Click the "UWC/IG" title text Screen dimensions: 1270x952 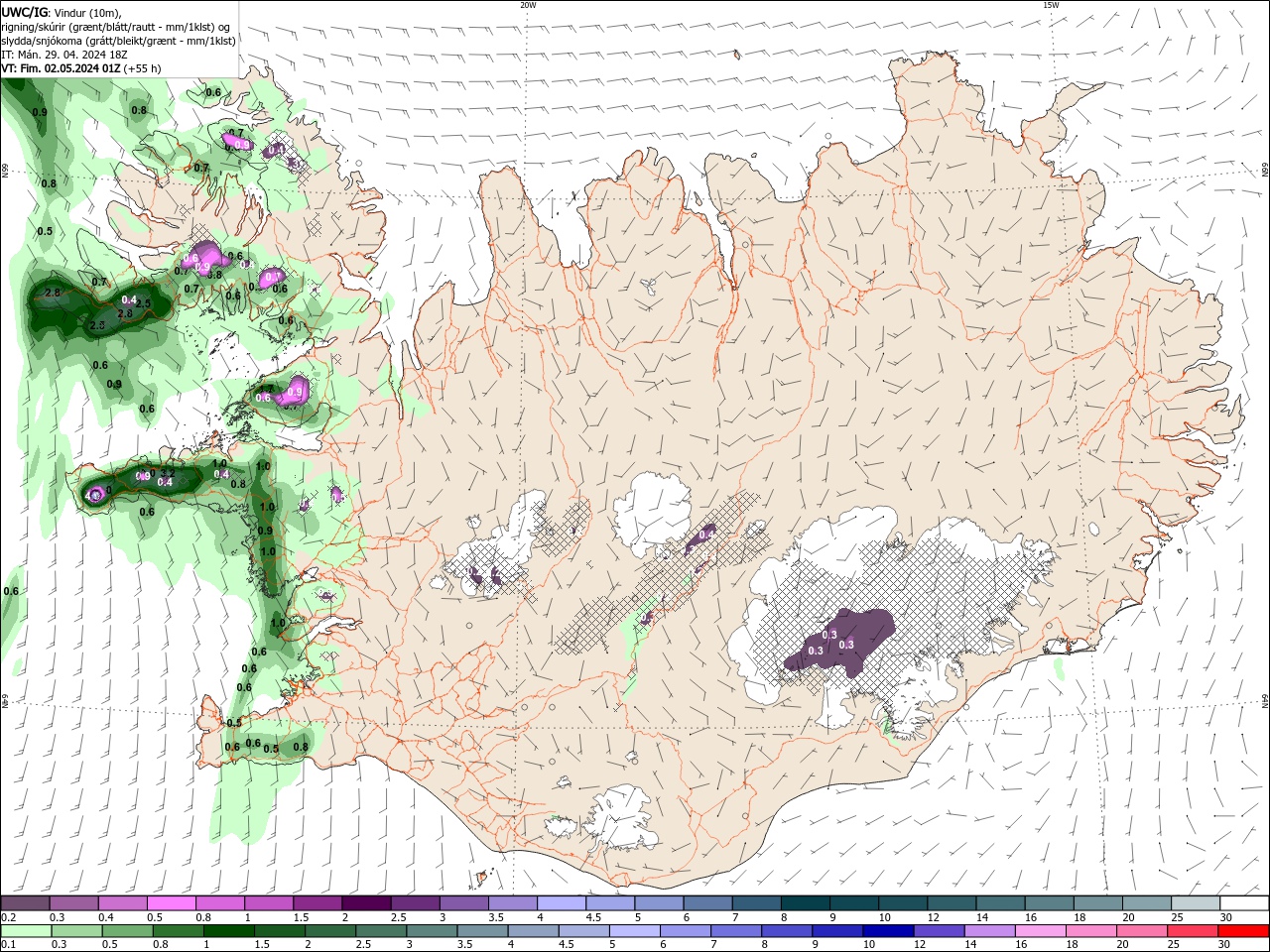[25, 12]
